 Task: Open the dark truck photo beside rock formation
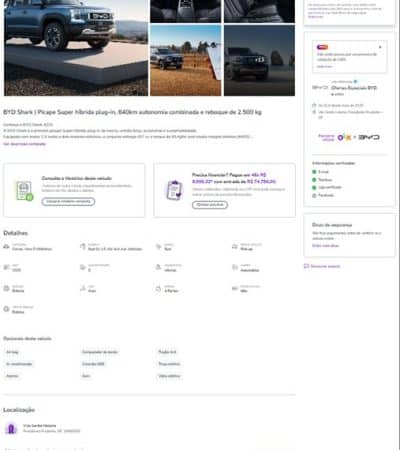[x=259, y=60]
